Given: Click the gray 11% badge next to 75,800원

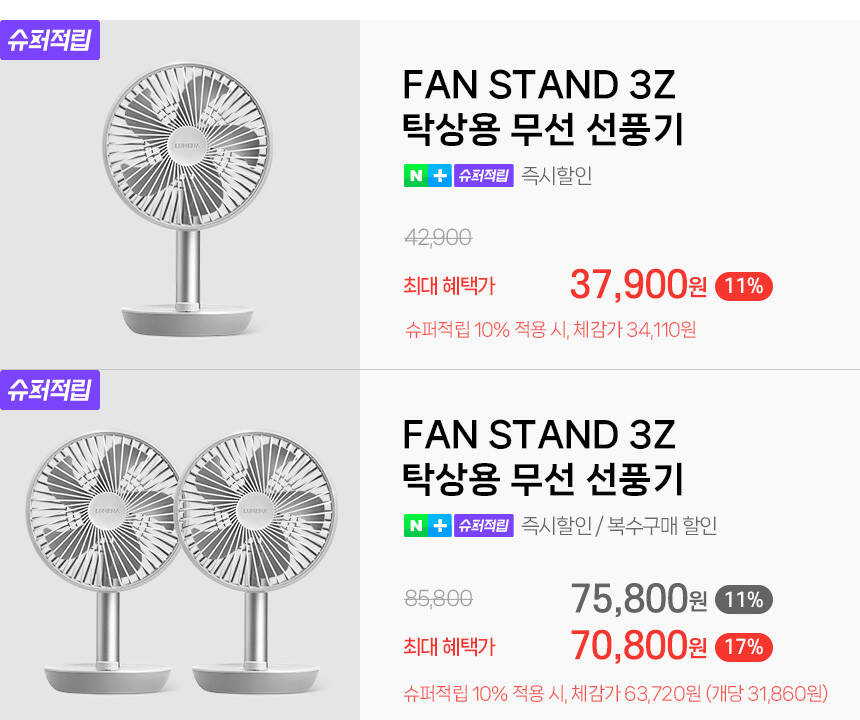Looking at the screenshot, I should [744, 600].
